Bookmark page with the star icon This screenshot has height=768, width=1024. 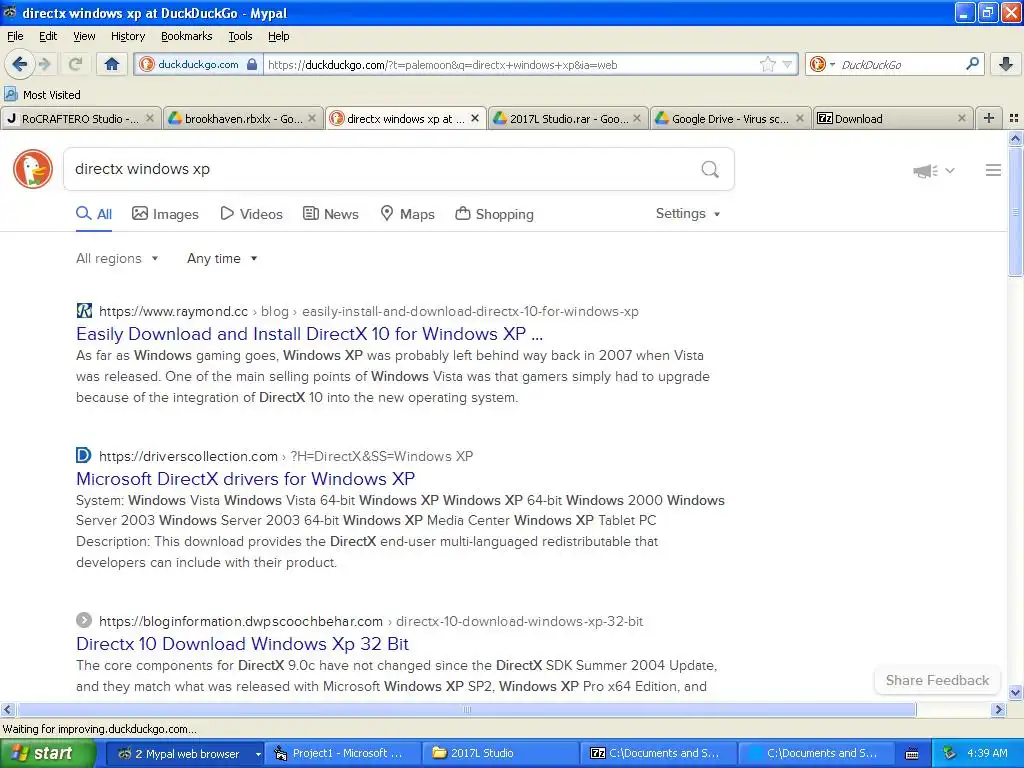point(767,64)
